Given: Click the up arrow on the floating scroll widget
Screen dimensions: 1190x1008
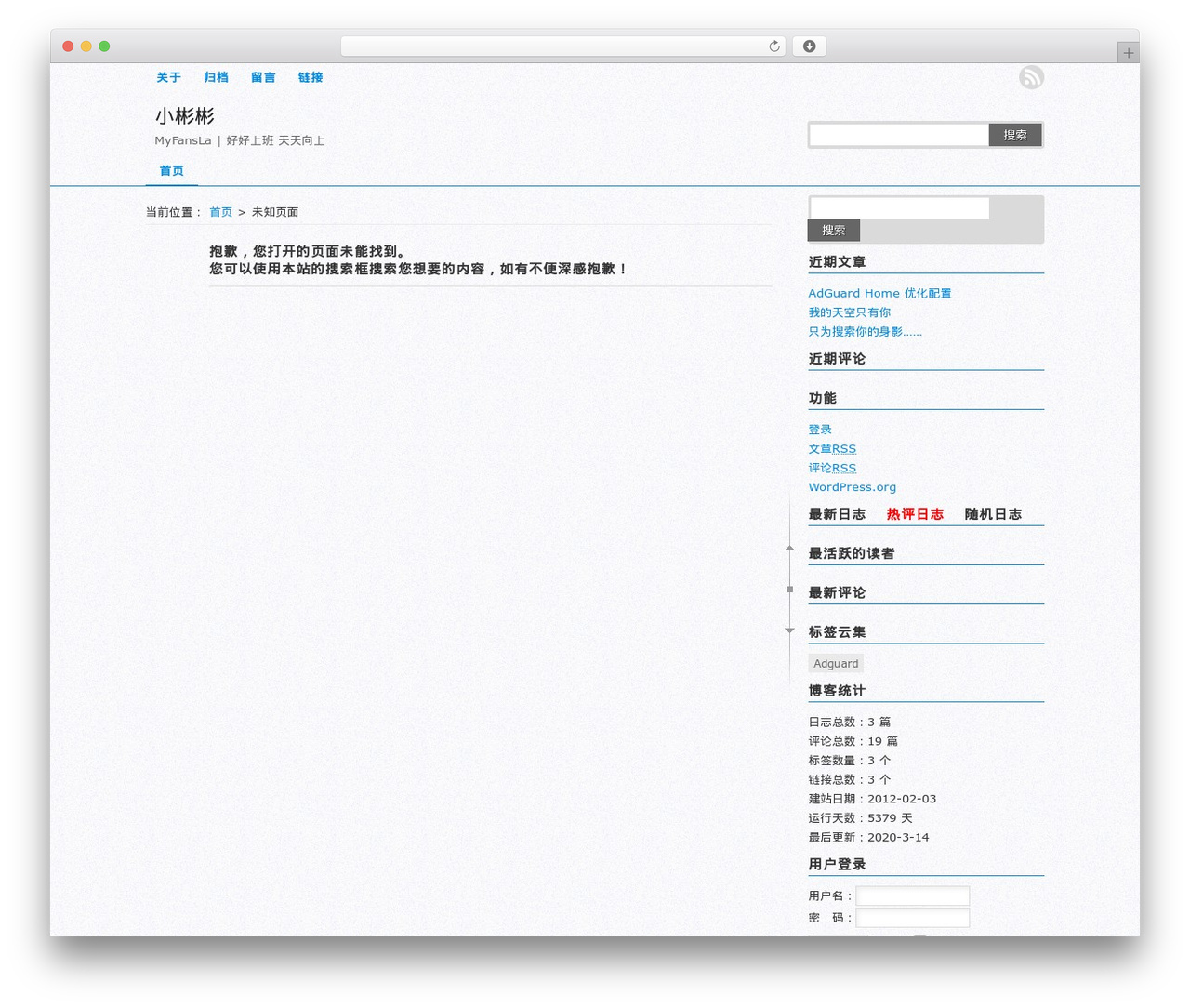Looking at the screenshot, I should [789, 549].
